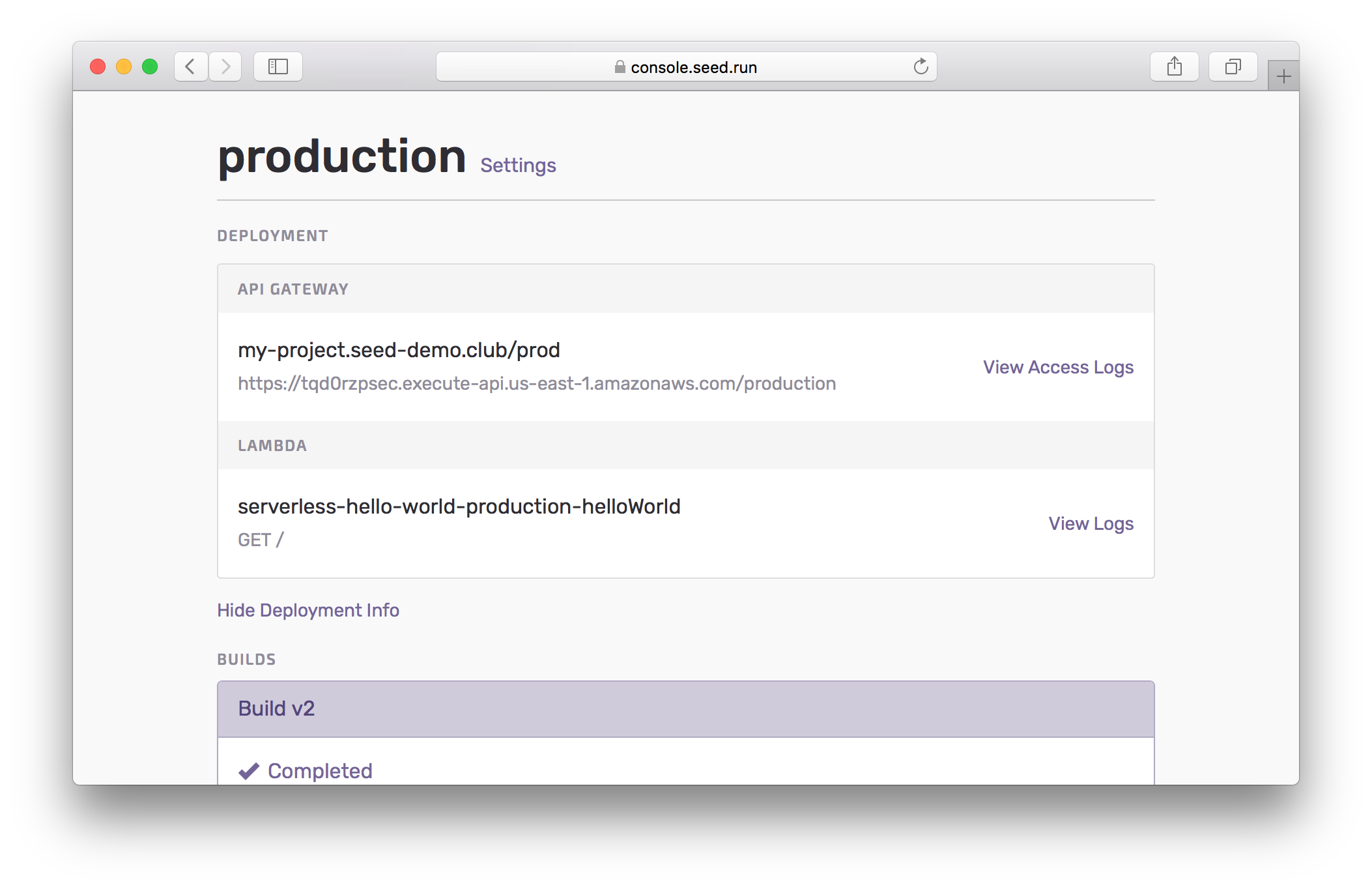Expand the API Gateway section

pos(293,288)
